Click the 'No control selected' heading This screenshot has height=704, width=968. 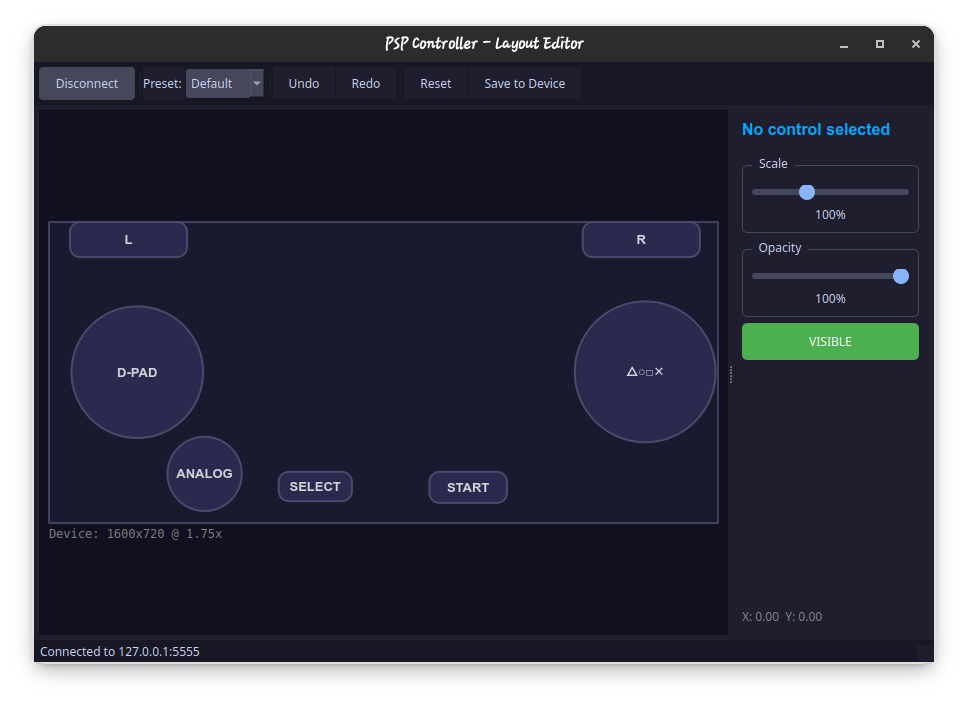[816, 130]
